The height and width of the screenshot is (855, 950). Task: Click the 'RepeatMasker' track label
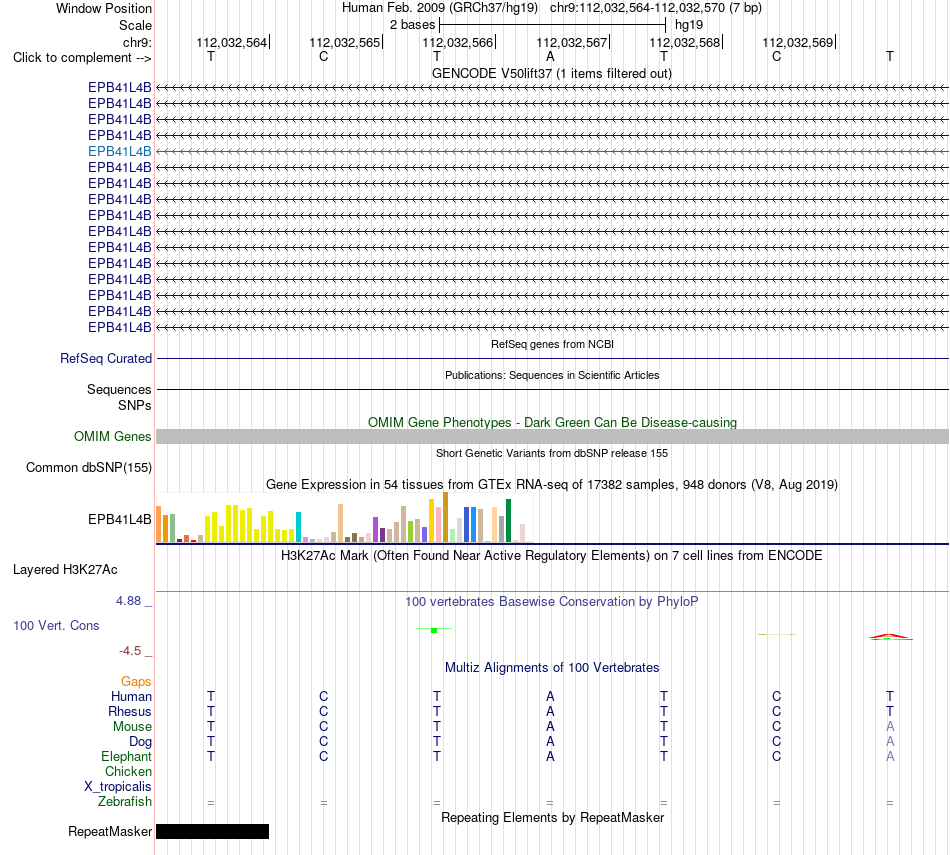[x=110, y=832]
